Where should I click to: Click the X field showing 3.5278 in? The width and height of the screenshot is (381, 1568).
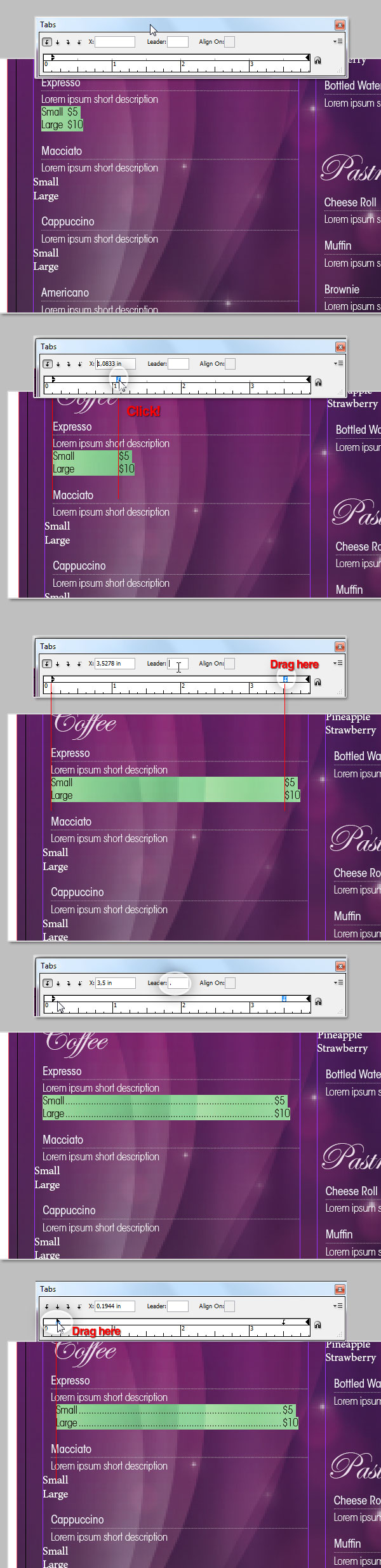pyautogui.click(x=115, y=664)
